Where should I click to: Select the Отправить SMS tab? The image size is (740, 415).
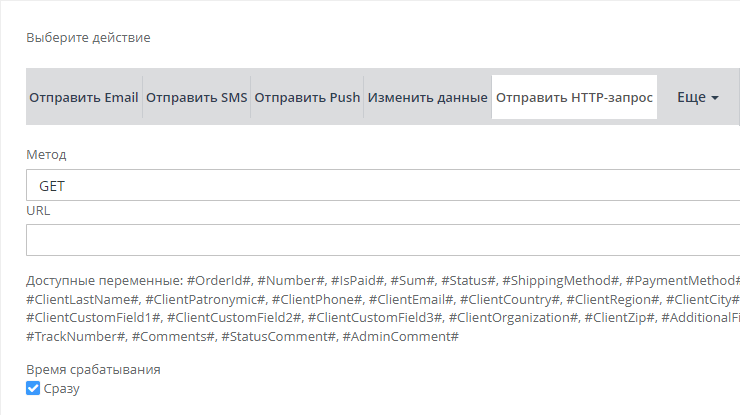(x=196, y=98)
